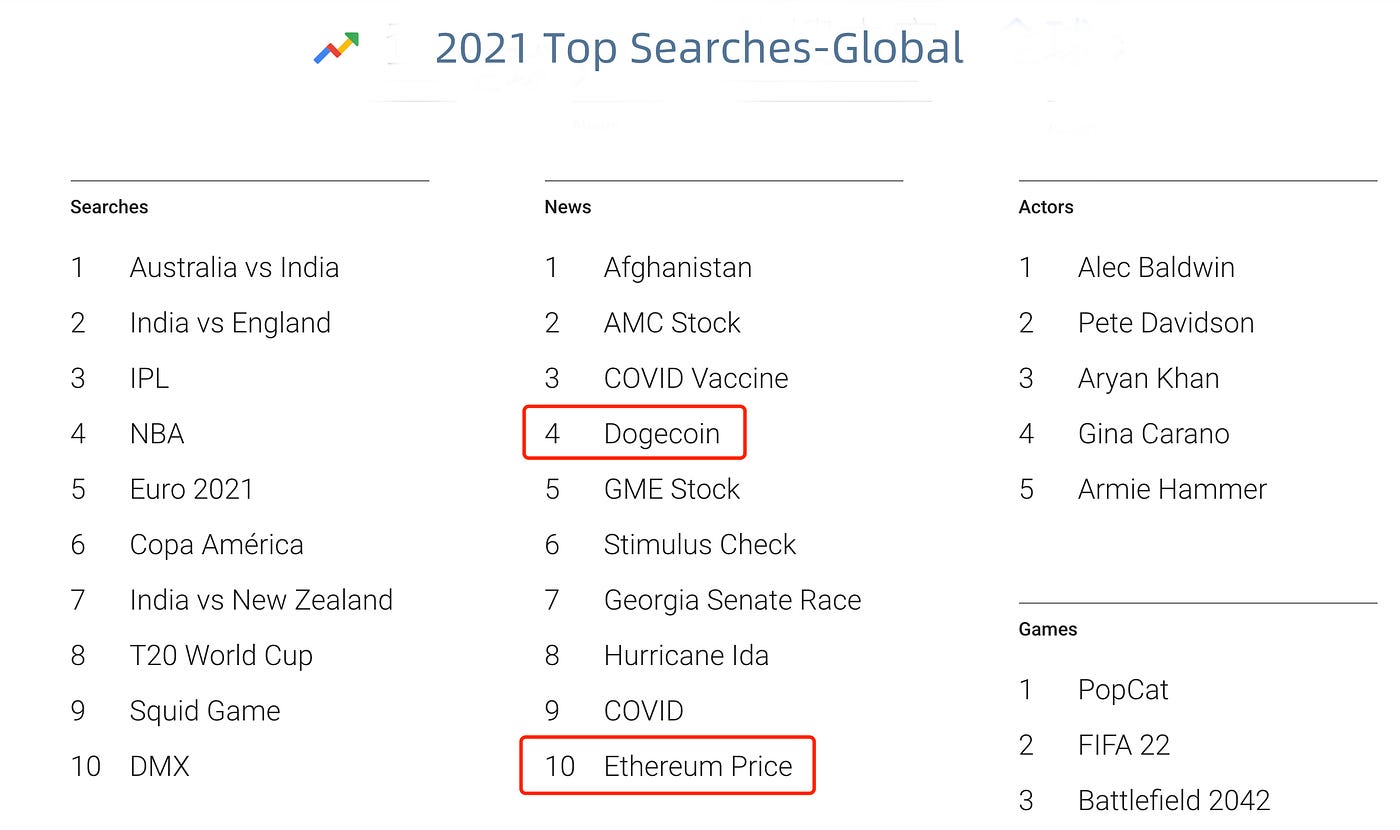Select the Searches category heading
Image resolution: width=1400 pixels, height=830 pixels.
tap(109, 207)
